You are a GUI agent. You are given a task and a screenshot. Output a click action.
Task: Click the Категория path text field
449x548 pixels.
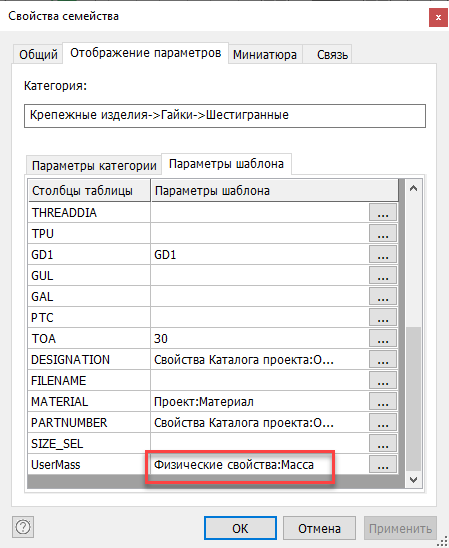tap(225, 116)
